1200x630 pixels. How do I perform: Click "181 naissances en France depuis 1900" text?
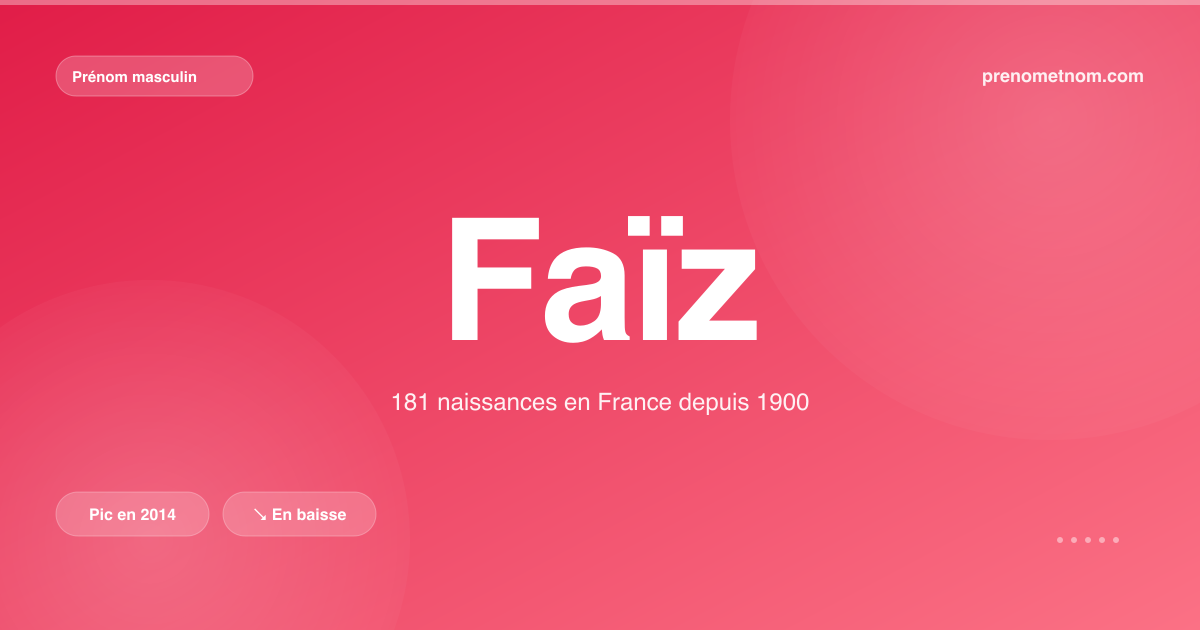click(x=600, y=403)
